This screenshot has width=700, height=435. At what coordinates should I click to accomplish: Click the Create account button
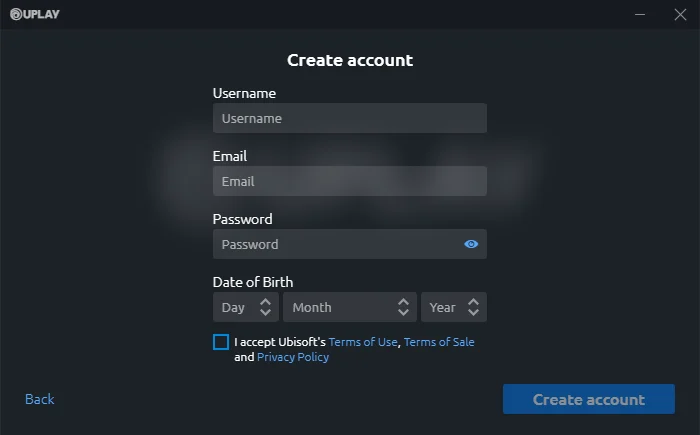tap(589, 399)
